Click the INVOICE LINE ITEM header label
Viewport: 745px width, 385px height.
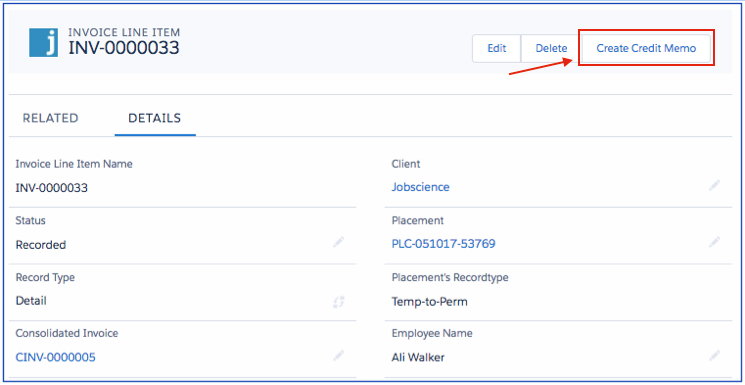coord(124,33)
